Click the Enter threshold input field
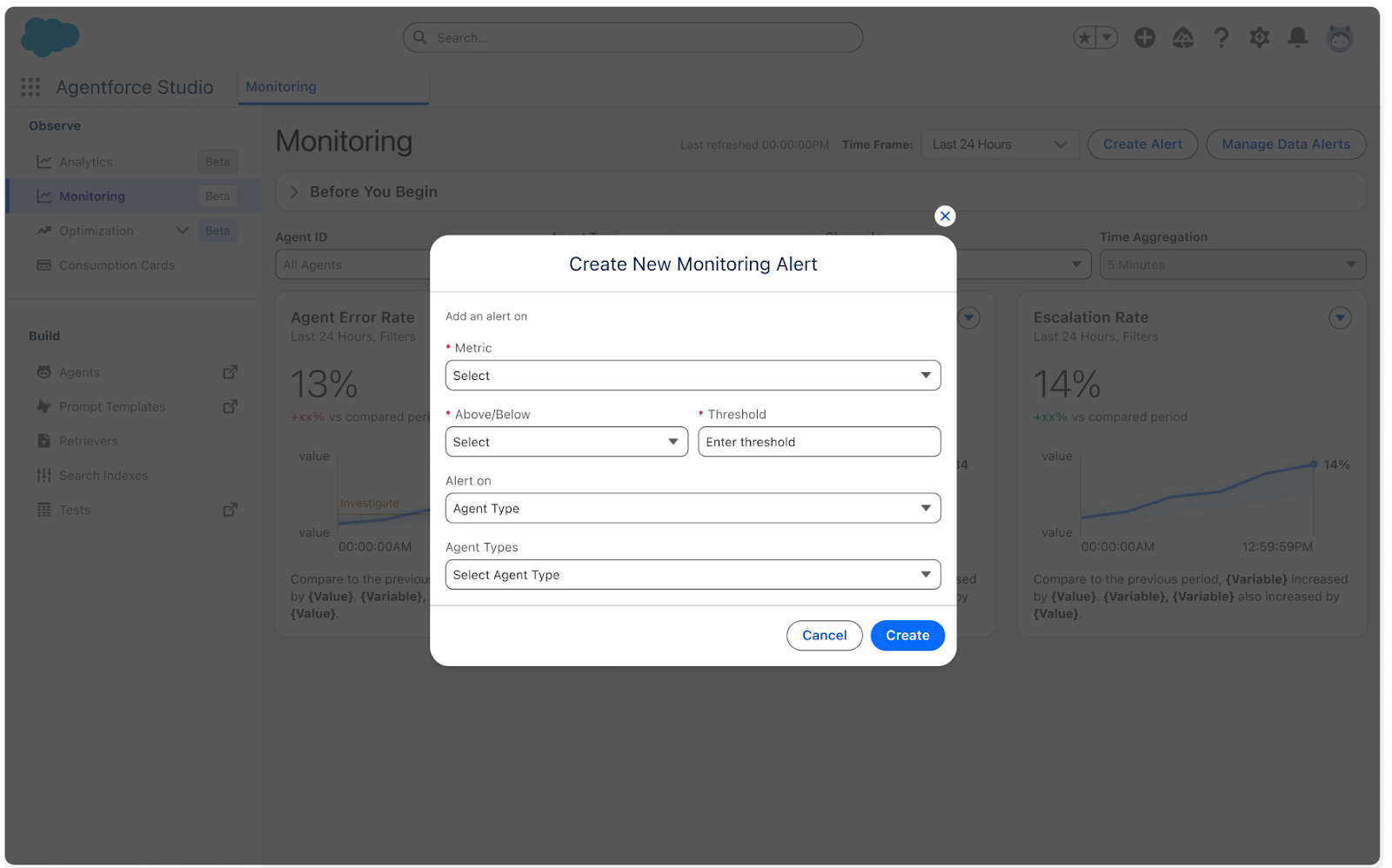The image size is (1392, 868). coord(819,442)
